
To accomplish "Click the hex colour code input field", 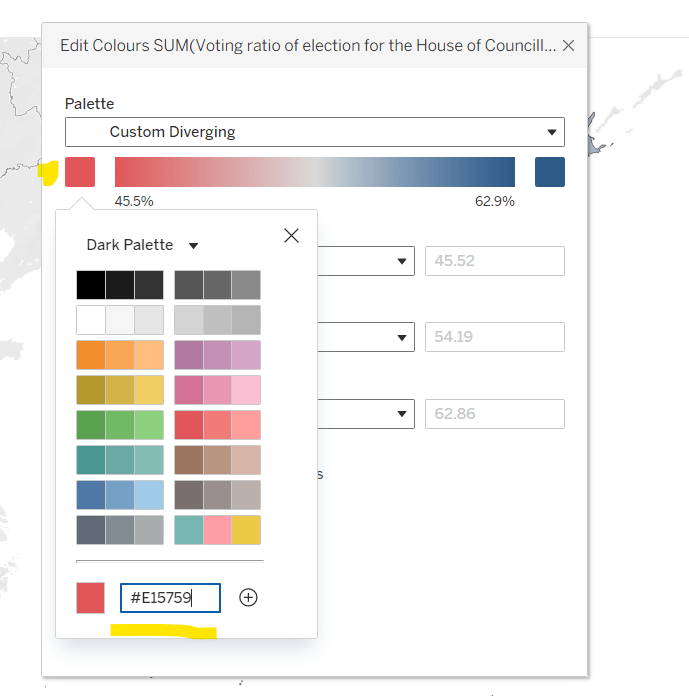I will click(169, 598).
